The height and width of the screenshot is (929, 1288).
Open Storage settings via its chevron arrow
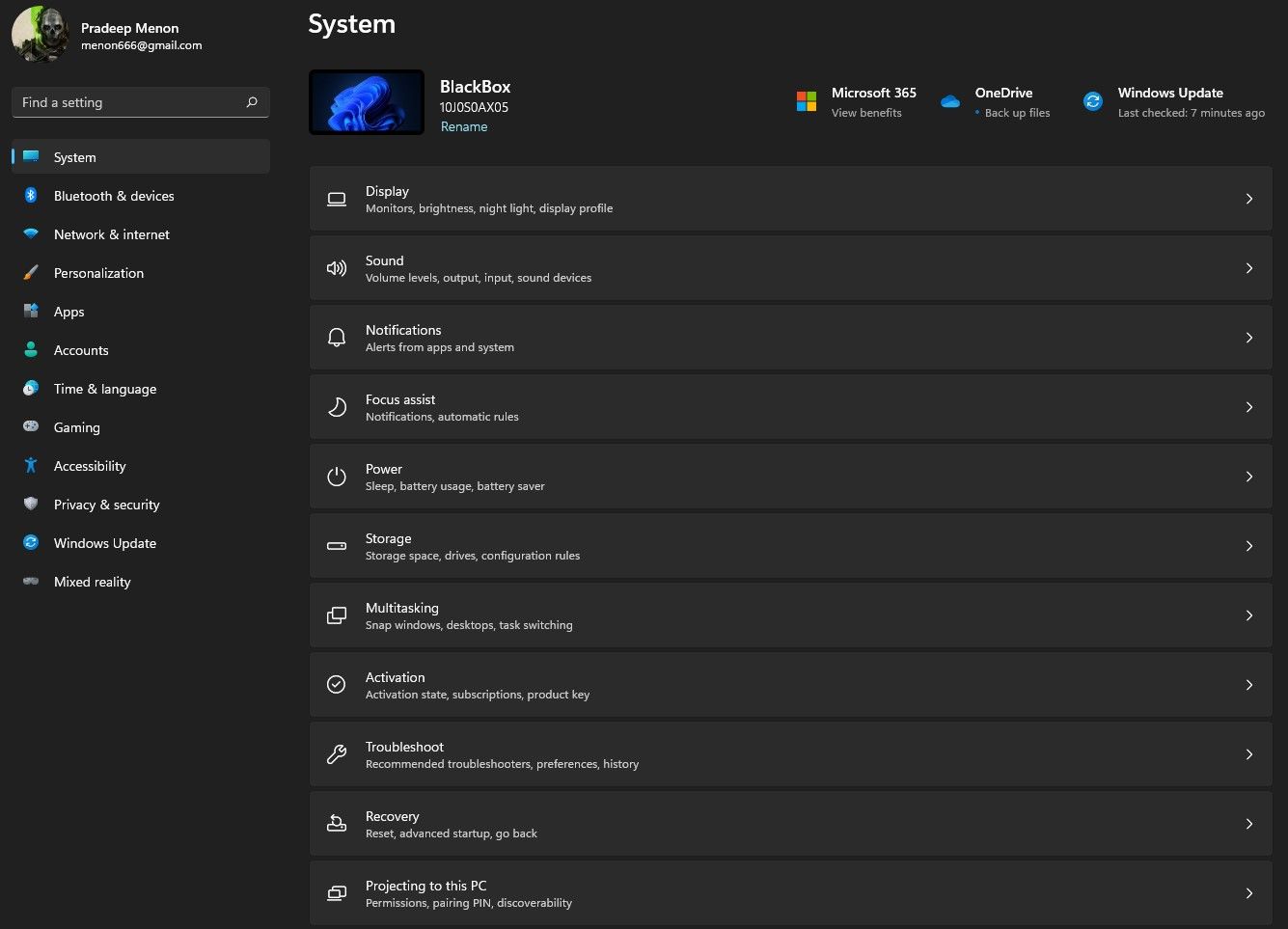1248,546
